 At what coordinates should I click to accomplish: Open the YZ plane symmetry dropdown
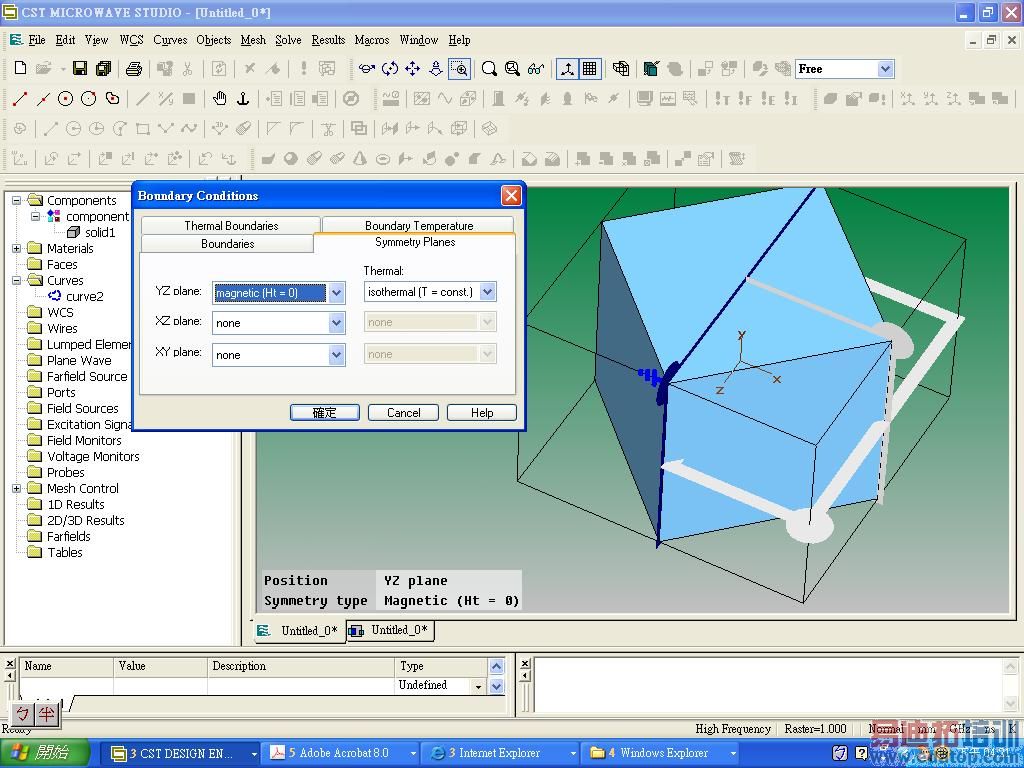(x=337, y=293)
